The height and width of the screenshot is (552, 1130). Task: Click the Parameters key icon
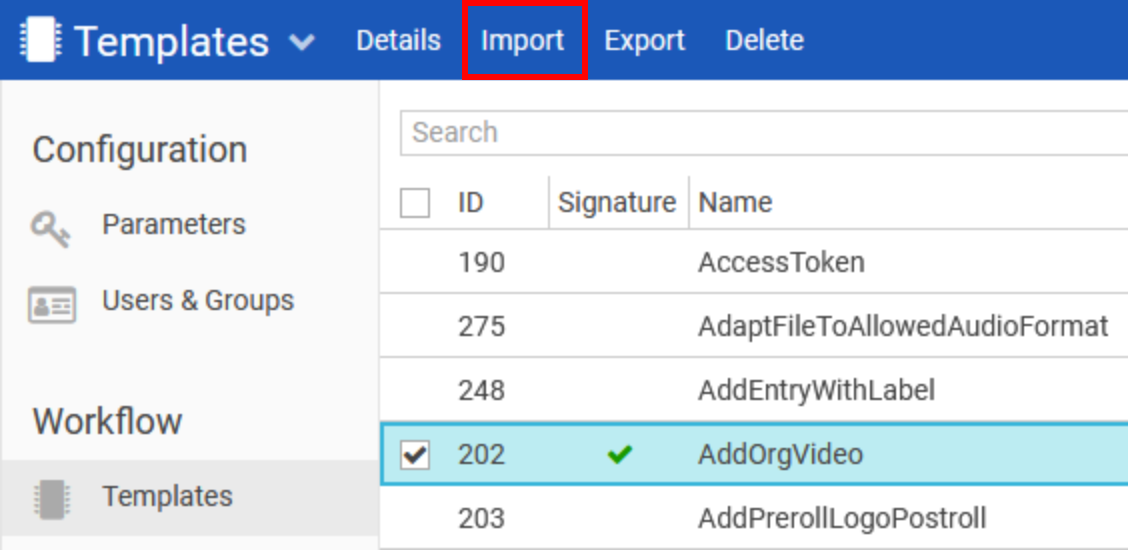click(51, 229)
